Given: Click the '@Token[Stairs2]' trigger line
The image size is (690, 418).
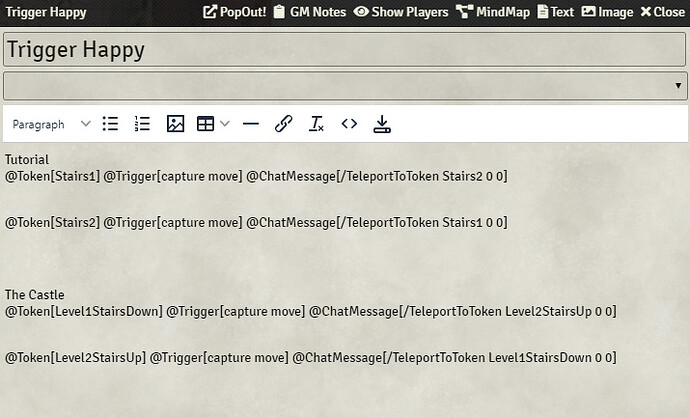Looking at the screenshot, I should click(256, 223).
